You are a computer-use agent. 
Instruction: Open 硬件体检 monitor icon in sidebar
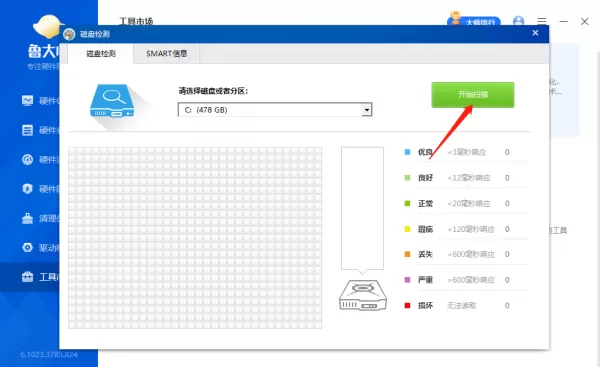(x=28, y=101)
